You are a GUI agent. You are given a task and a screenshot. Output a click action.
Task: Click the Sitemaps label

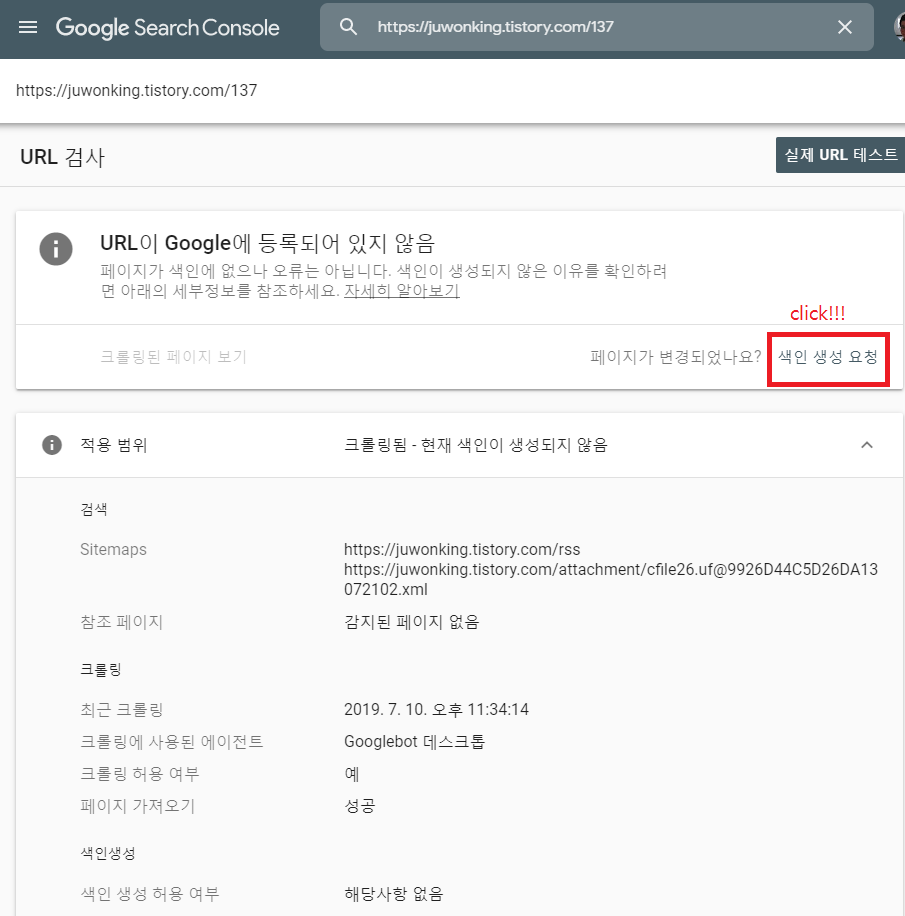point(113,550)
